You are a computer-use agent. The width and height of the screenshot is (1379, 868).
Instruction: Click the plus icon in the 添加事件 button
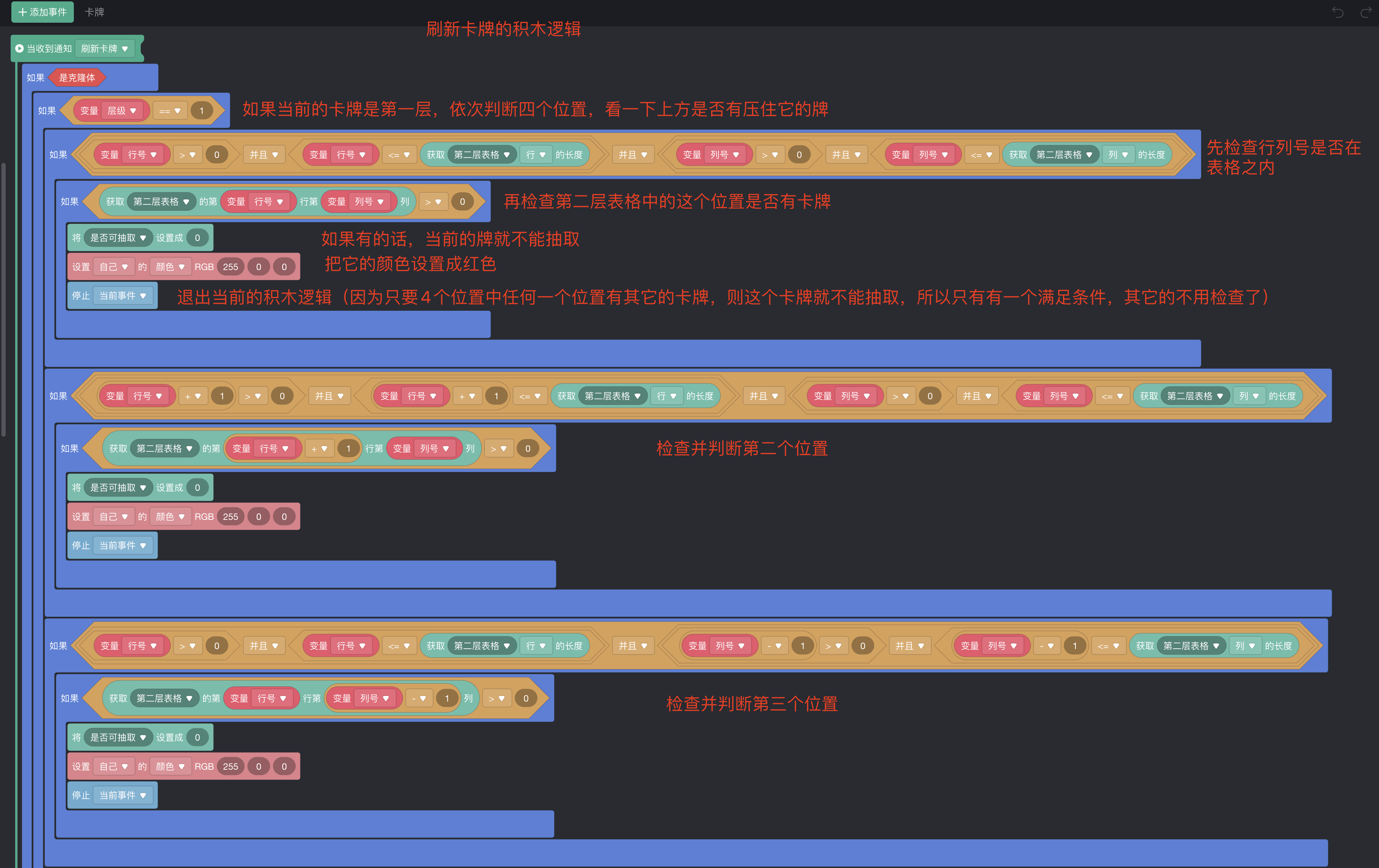pos(22,12)
